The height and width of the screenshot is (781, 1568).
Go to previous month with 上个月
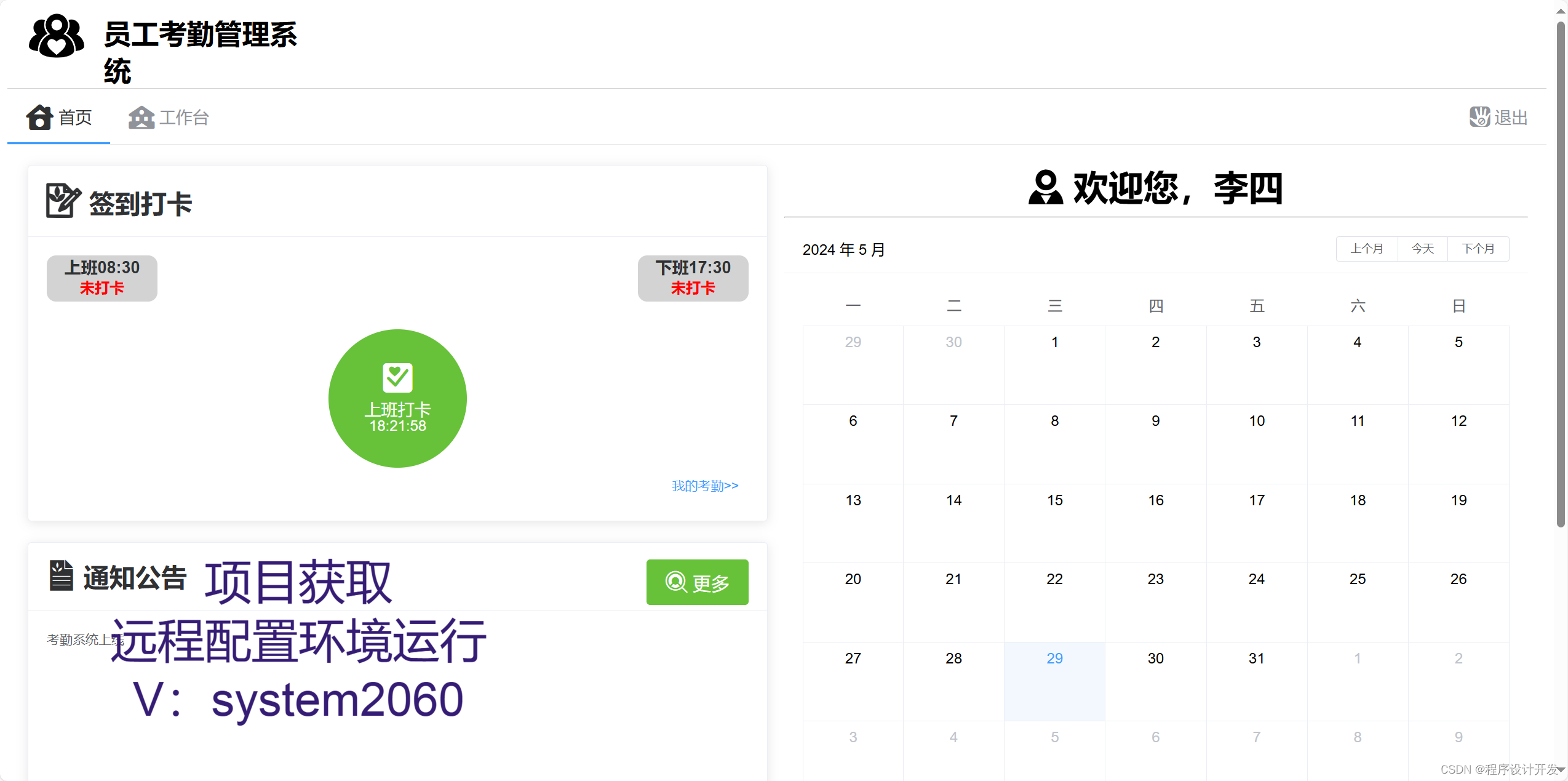coord(1366,249)
